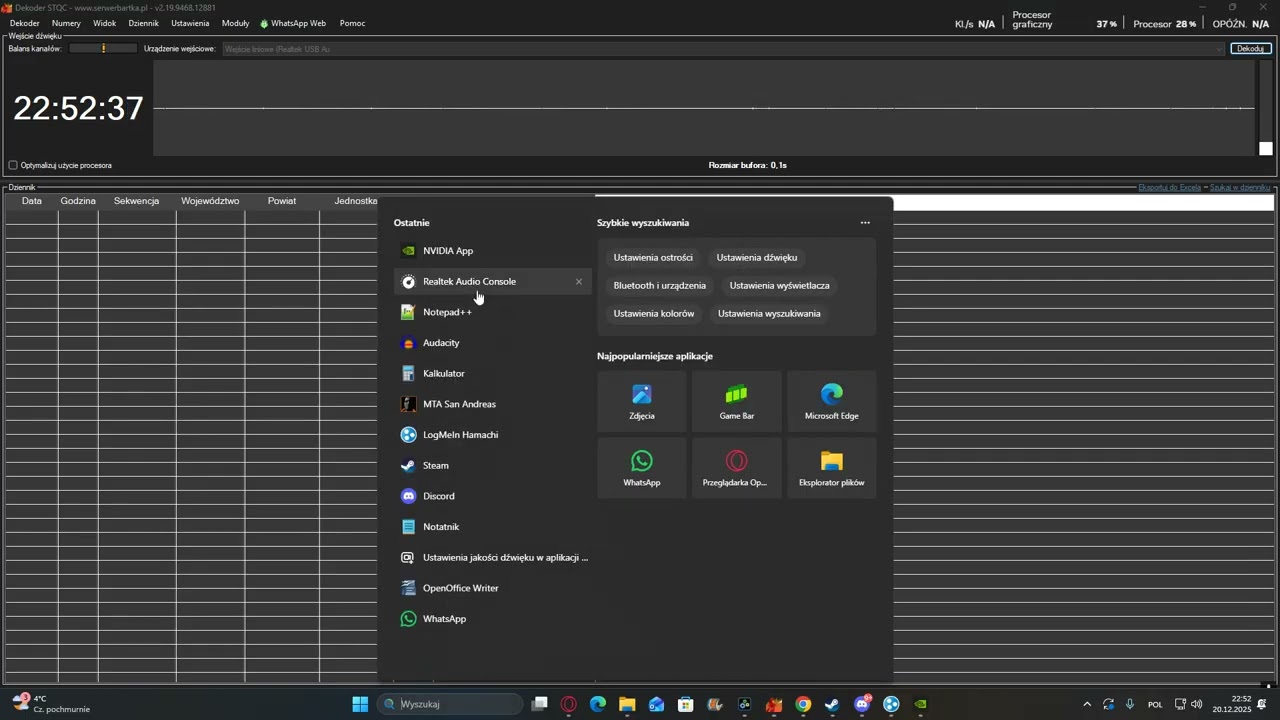Click the Województwo column header
This screenshot has width=1280, height=720.
click(x=210, y=201)
